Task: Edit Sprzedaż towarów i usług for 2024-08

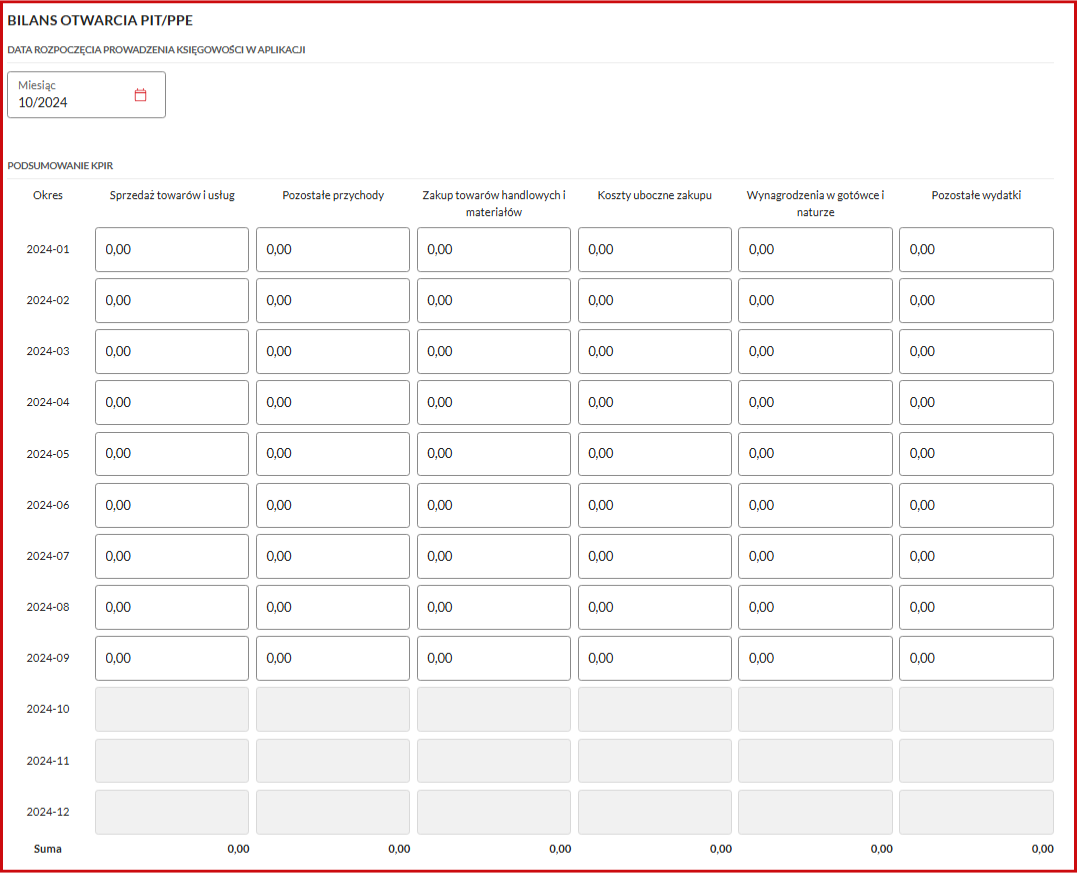Action: [x=172, y=607]
